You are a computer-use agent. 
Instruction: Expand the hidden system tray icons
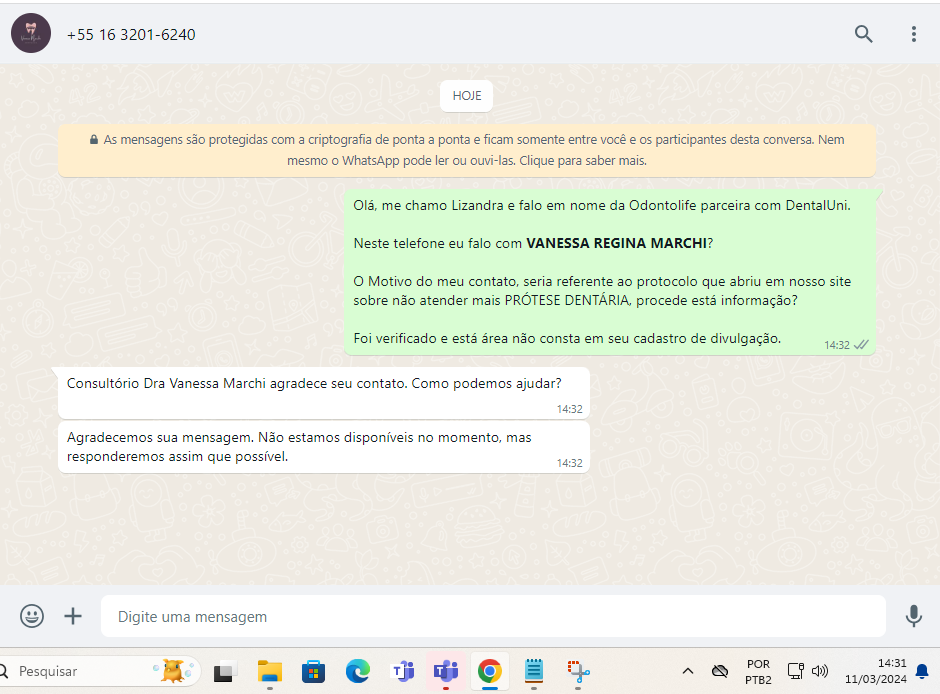coord(688,671)
